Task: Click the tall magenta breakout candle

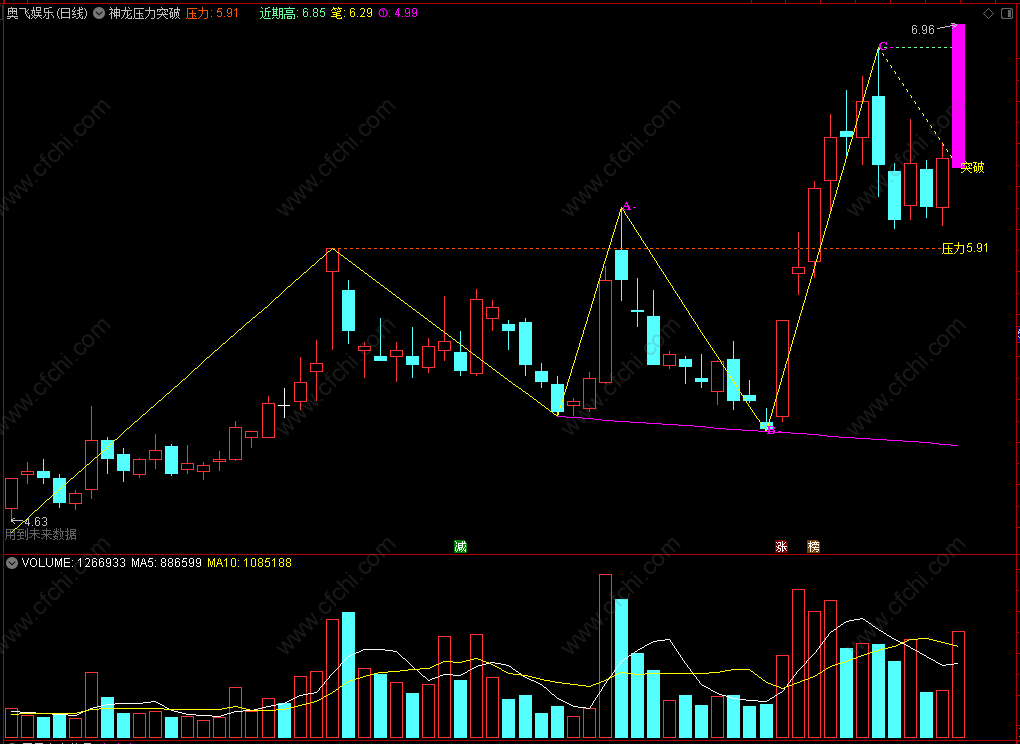Action: point(958,96)
